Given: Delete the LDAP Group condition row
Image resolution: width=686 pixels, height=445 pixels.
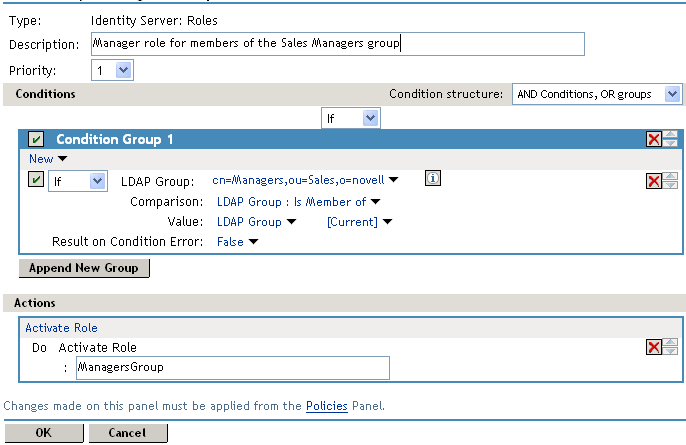Looking at the screenshot, I should 653,180.
